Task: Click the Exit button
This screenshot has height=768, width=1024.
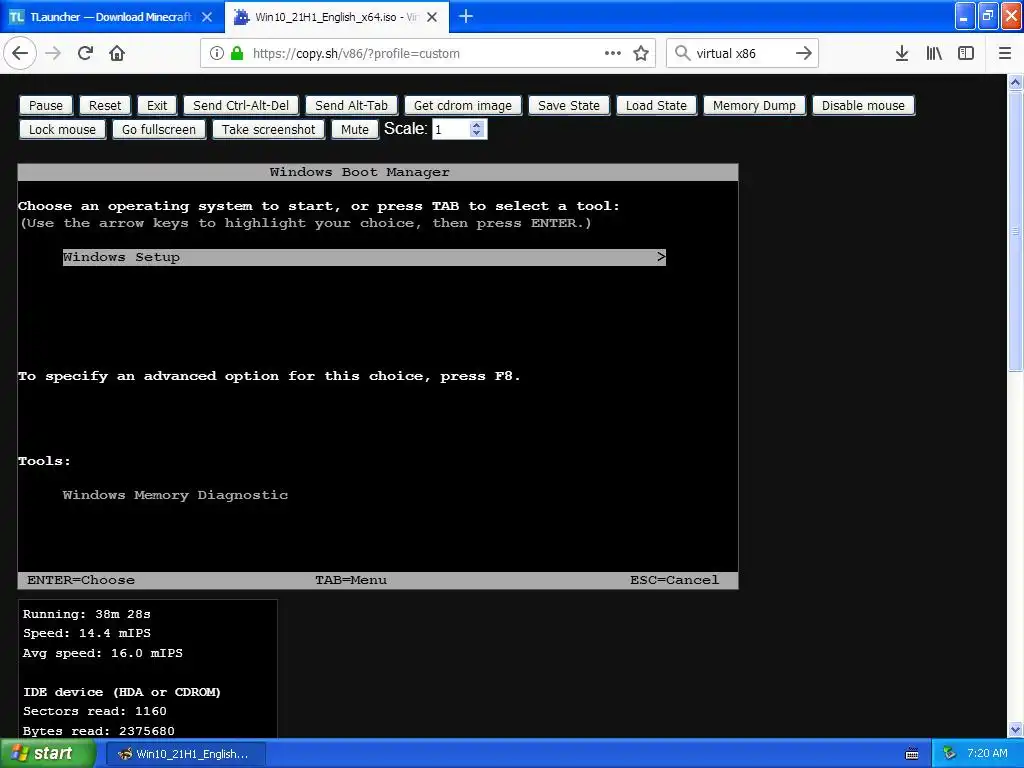Action: (x=157, y=105)
